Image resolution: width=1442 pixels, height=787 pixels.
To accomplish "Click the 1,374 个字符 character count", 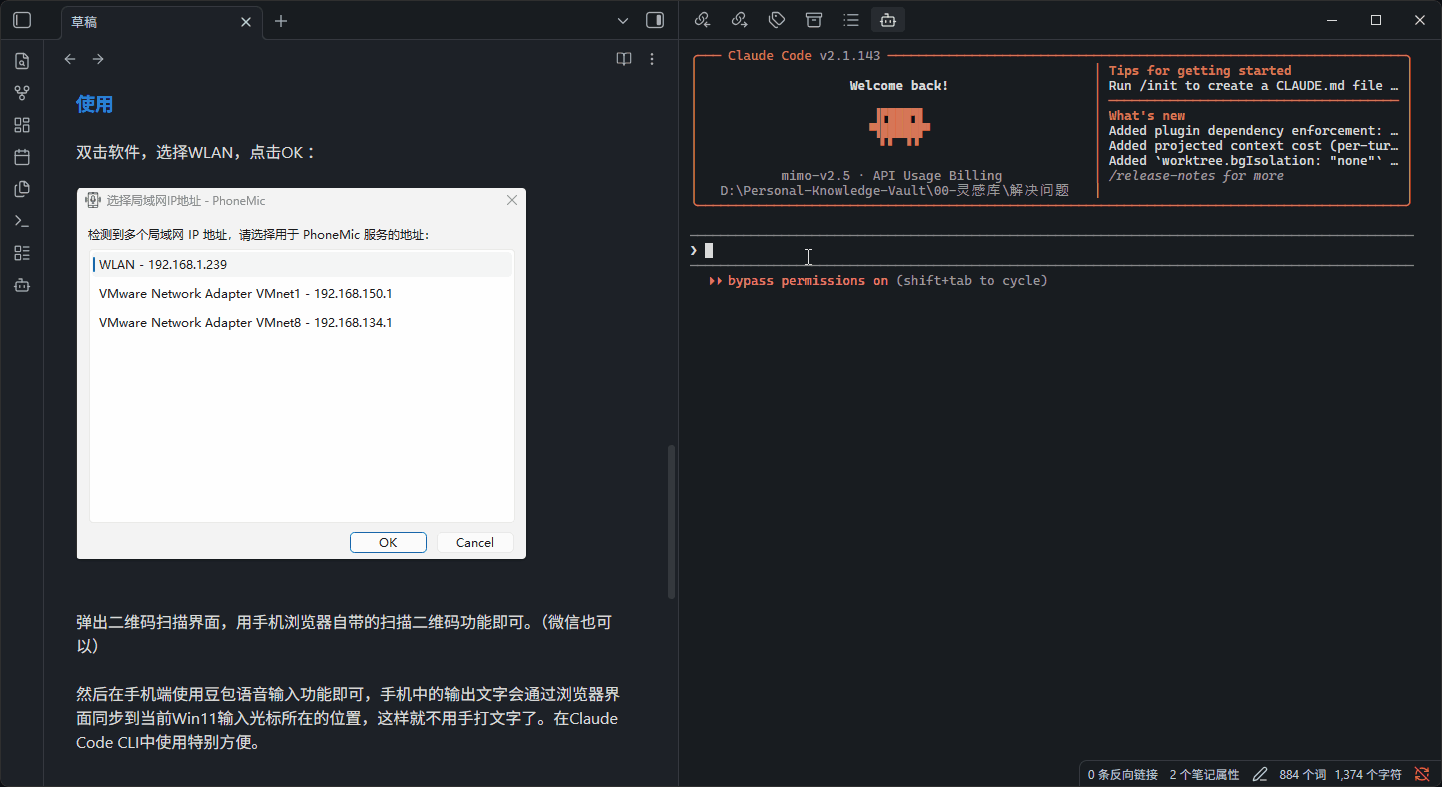I will tap(1368, 774).
